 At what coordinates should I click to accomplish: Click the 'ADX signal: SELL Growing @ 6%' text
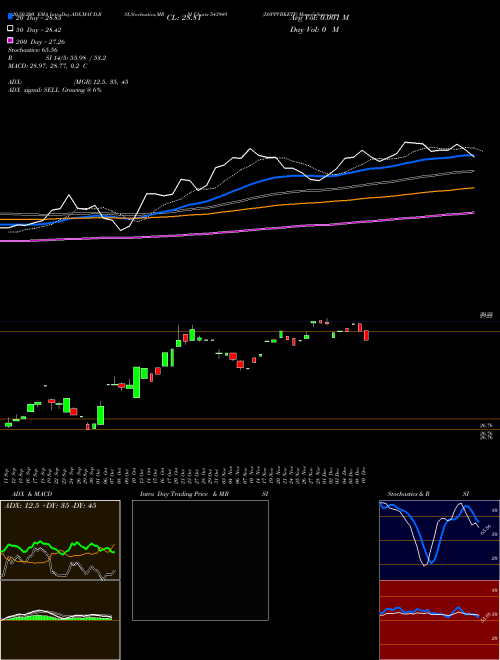pyautogui.click(x=55, y=90)
